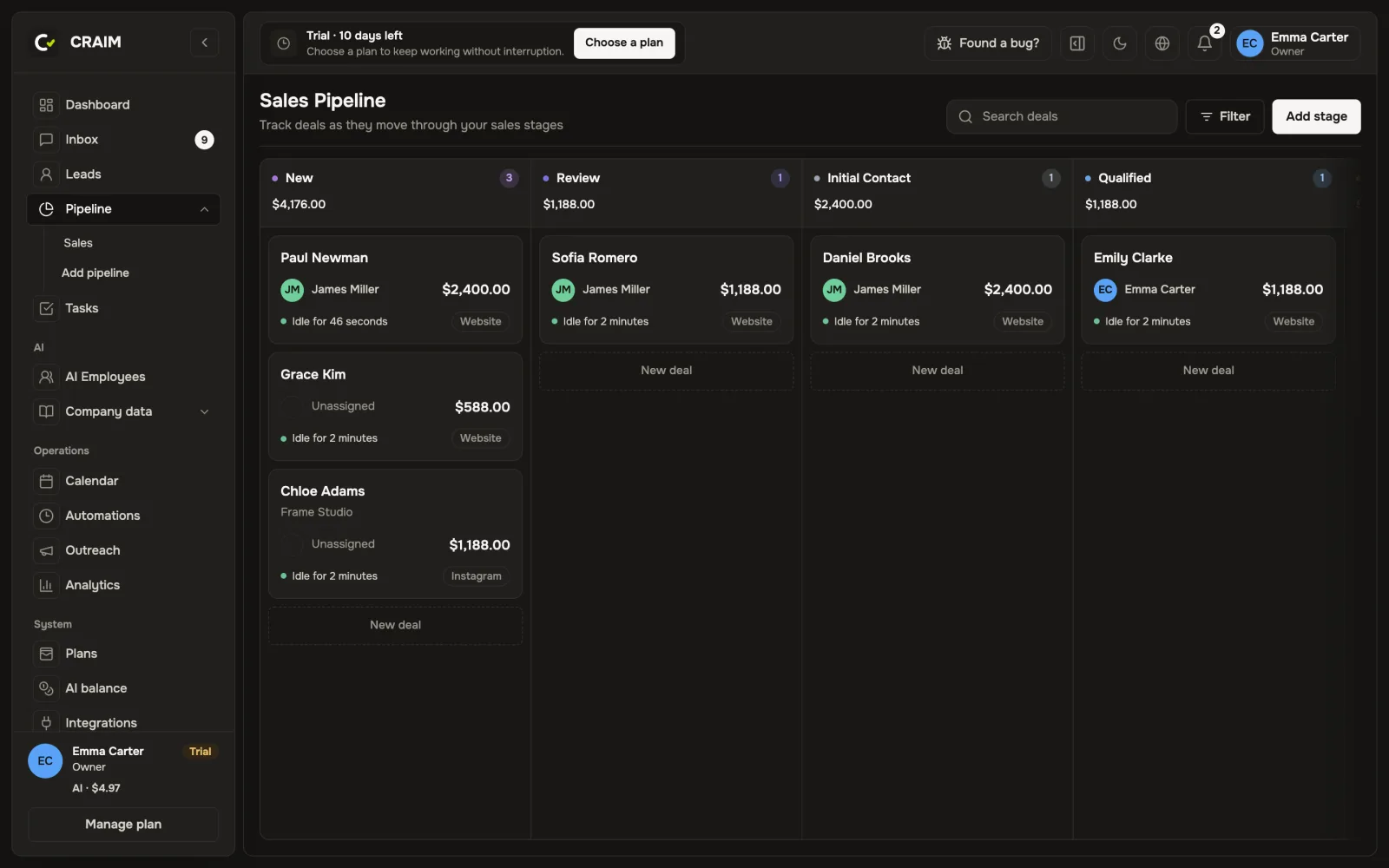The width and height of the screenshot is (1389, 868).
Task: Open the Analytics chart icon
Action: pyautogui.click(x=46, y=585)
